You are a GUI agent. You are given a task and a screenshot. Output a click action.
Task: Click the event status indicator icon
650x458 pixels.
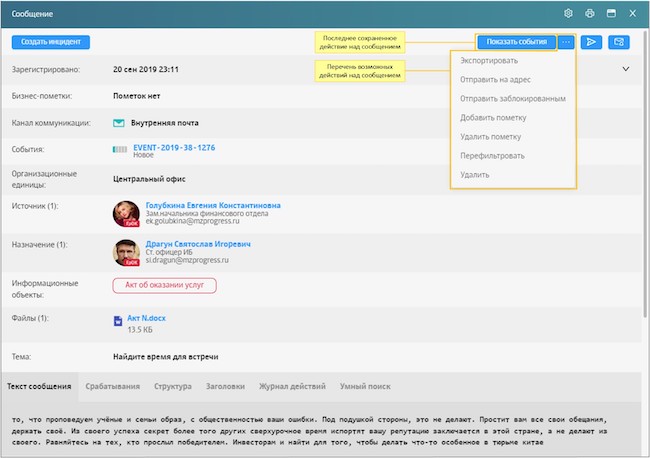(x=120, y=149)
